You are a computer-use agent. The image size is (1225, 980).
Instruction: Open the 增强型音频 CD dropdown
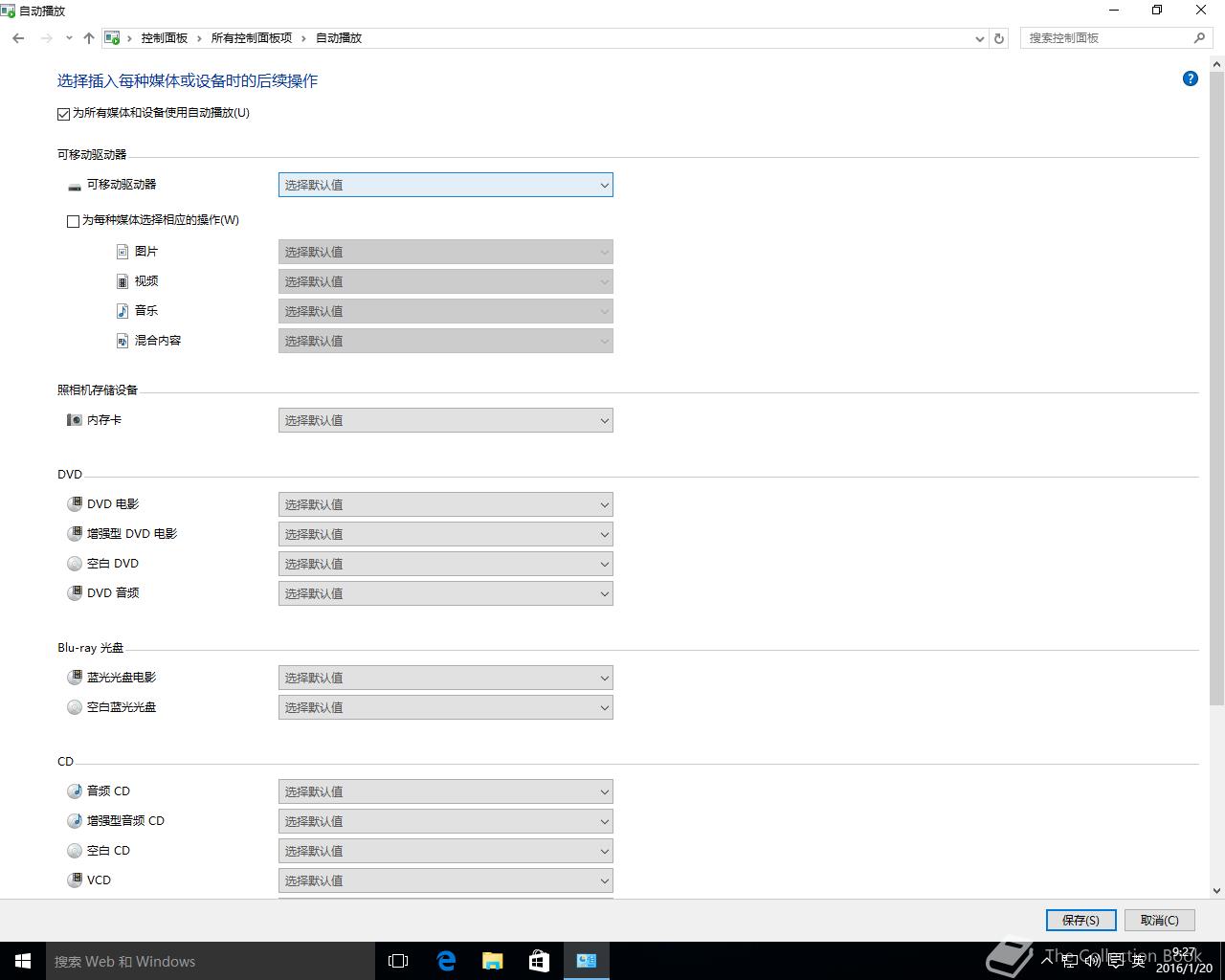446,821
